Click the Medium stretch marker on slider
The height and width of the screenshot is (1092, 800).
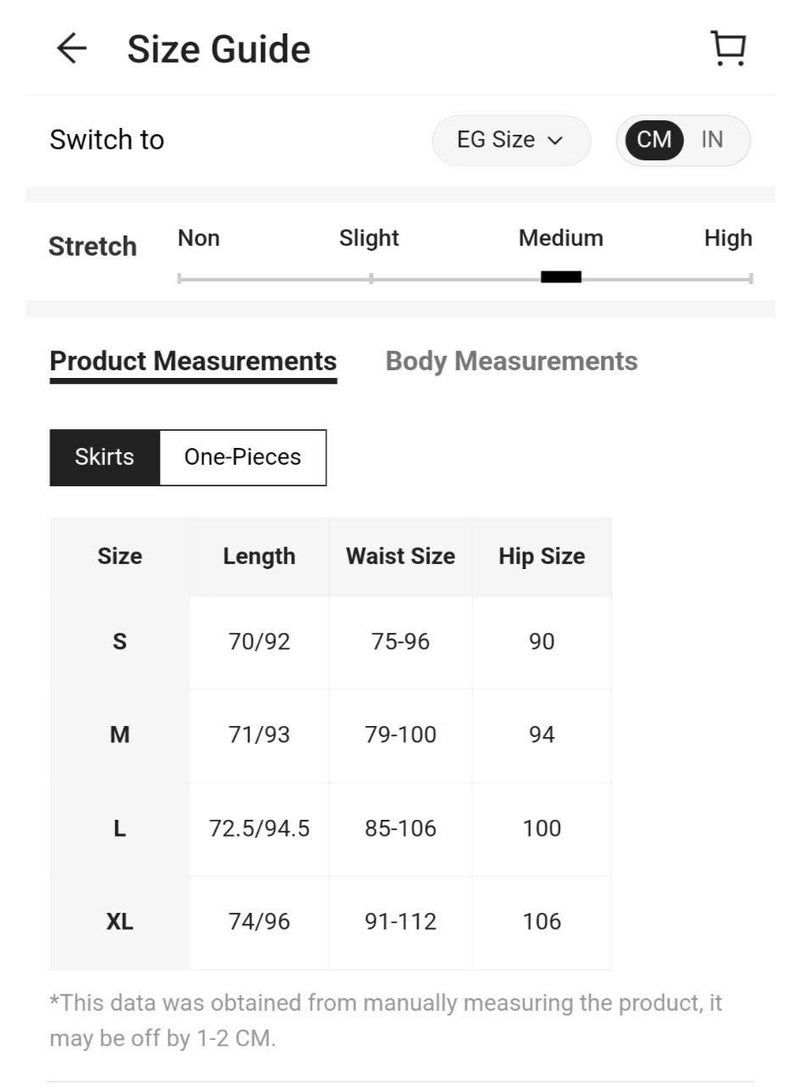[561, 277]
